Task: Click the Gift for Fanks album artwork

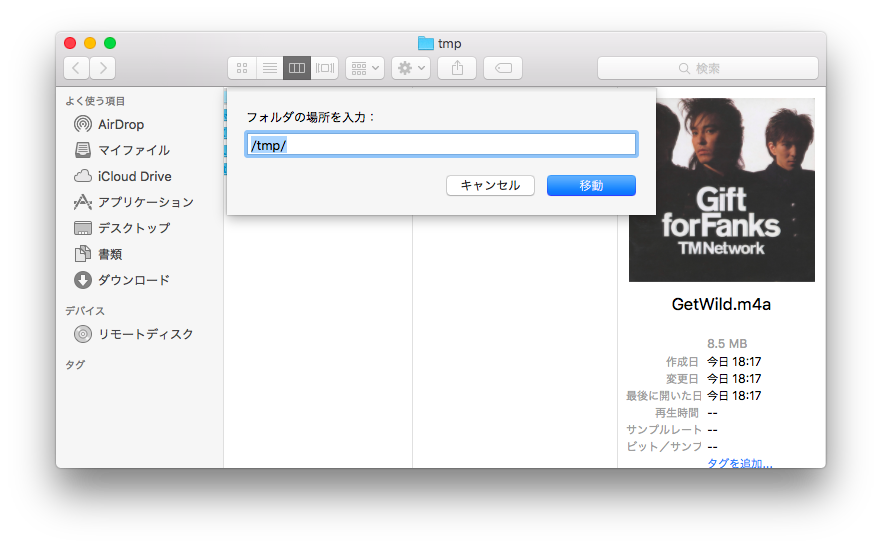Action: [722, 190]
